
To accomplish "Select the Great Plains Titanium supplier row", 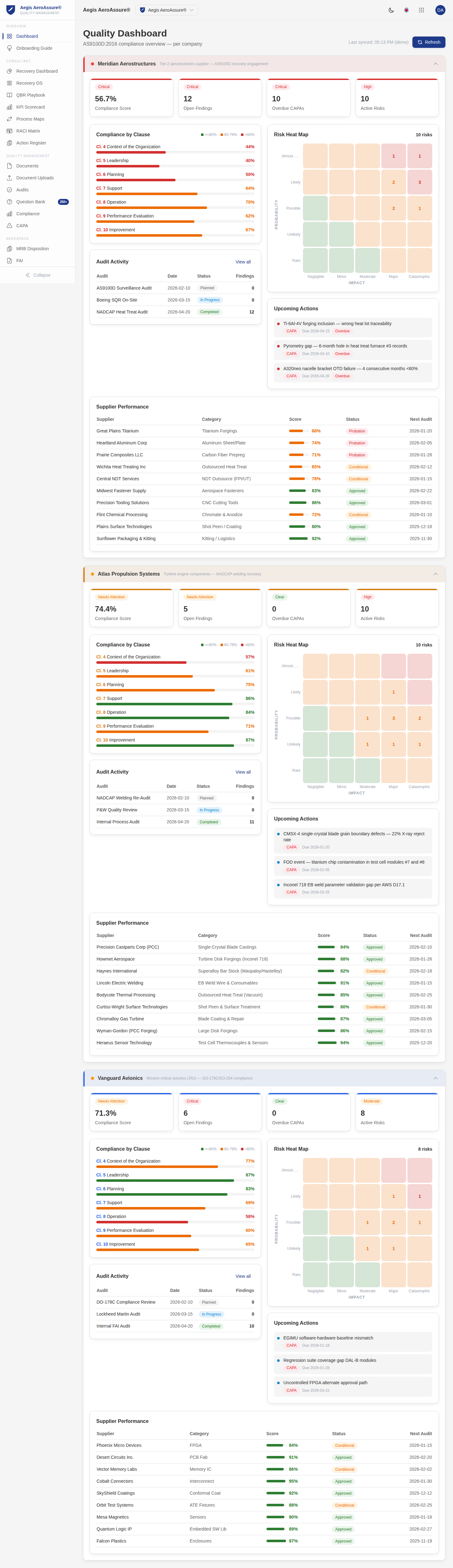I will [x=264, y=431].
